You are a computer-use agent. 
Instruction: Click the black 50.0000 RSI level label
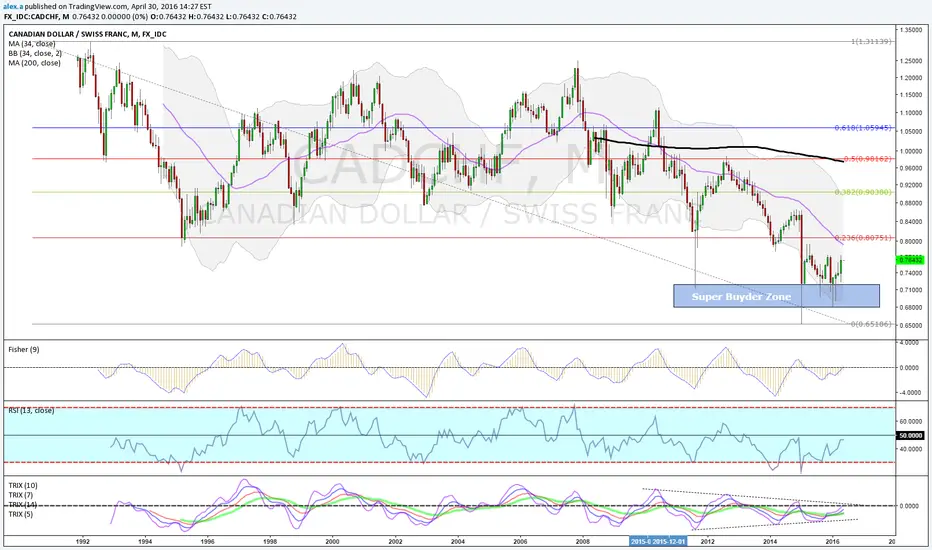[911, 435]
